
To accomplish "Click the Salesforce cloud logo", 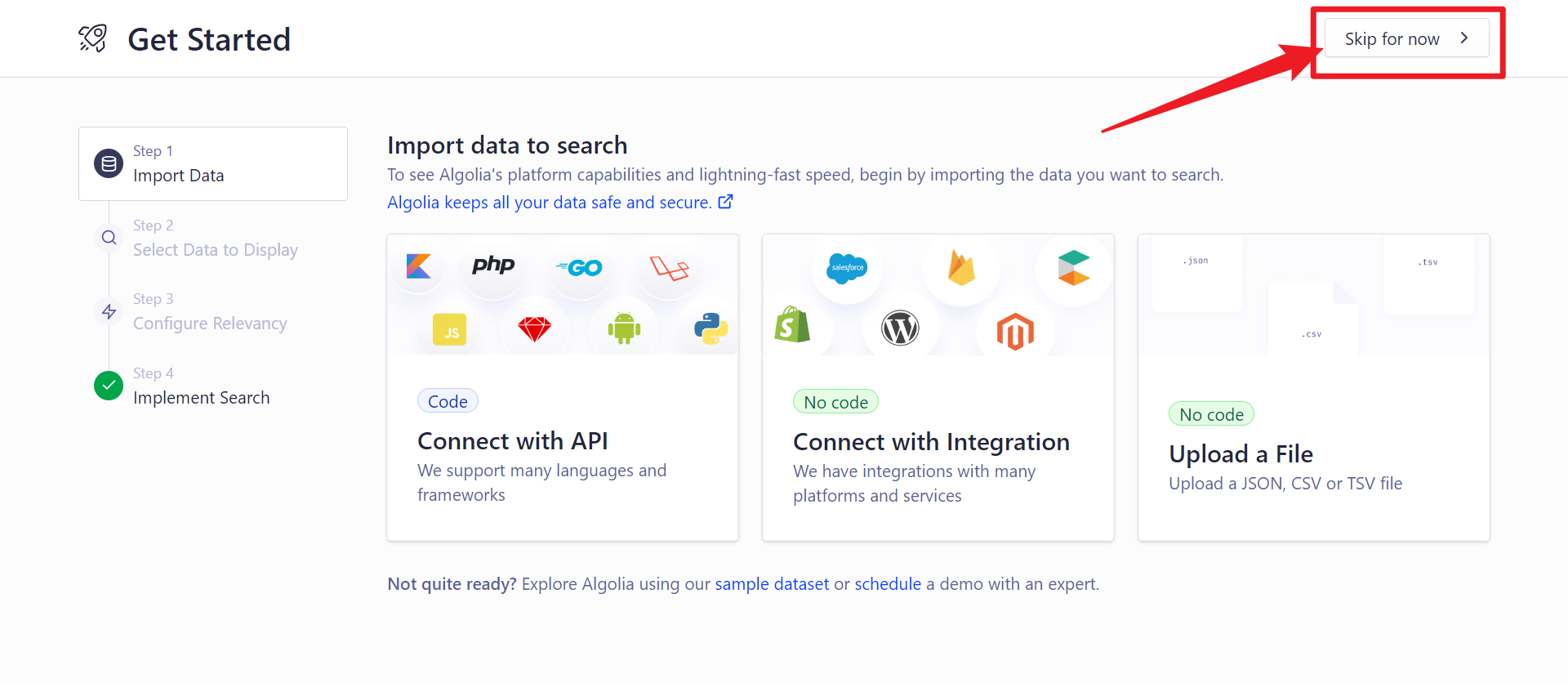I will 847,268.
